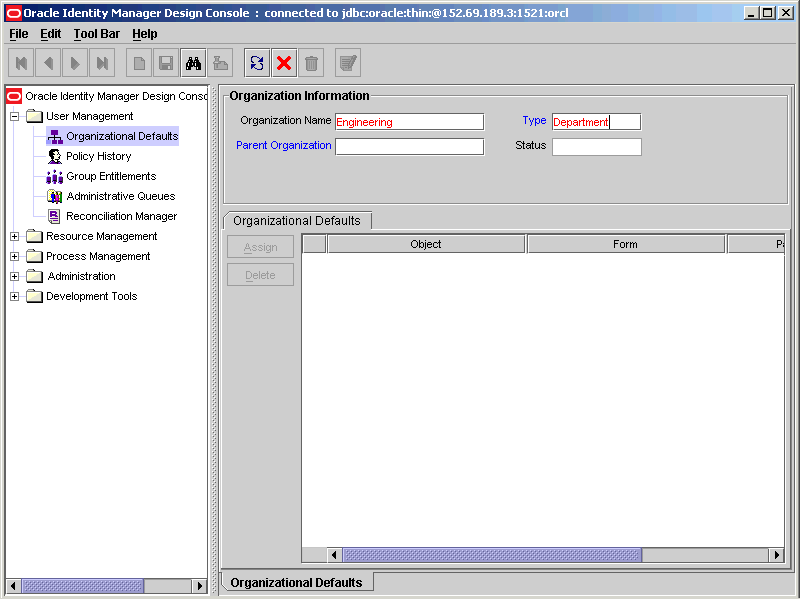Click the Save record icon
The width and height of the screenshot is (800, 600).
click(x=164, y=62)
